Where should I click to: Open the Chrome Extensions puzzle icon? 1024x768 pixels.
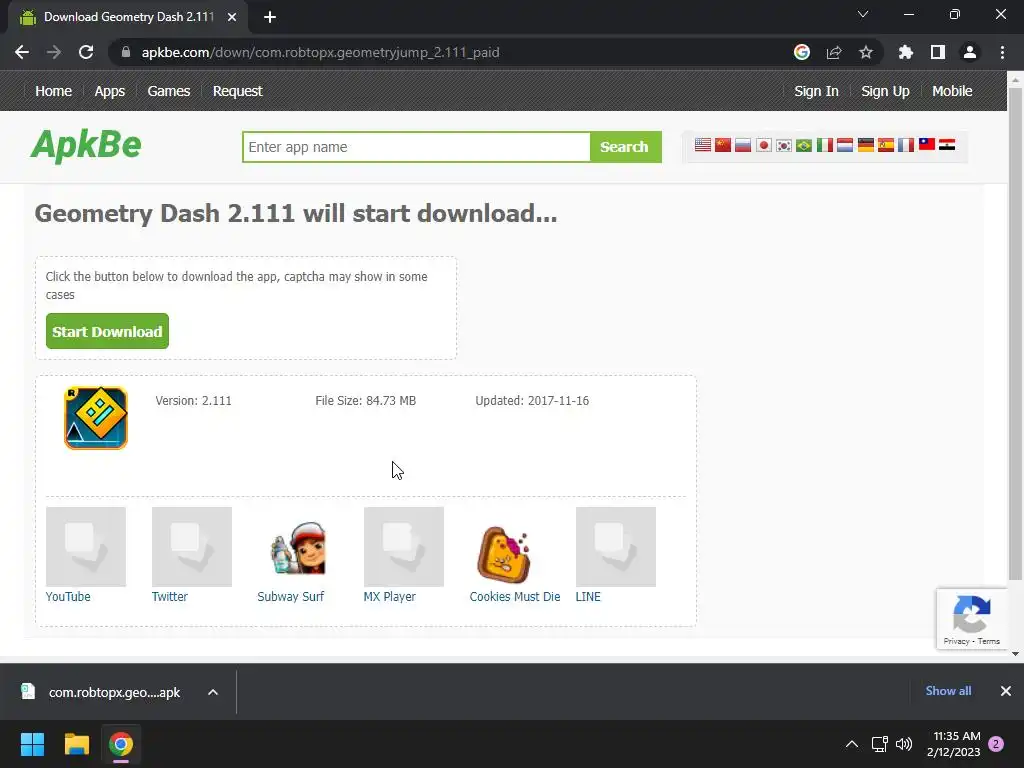pyautogui.click(x=906, y=52)
